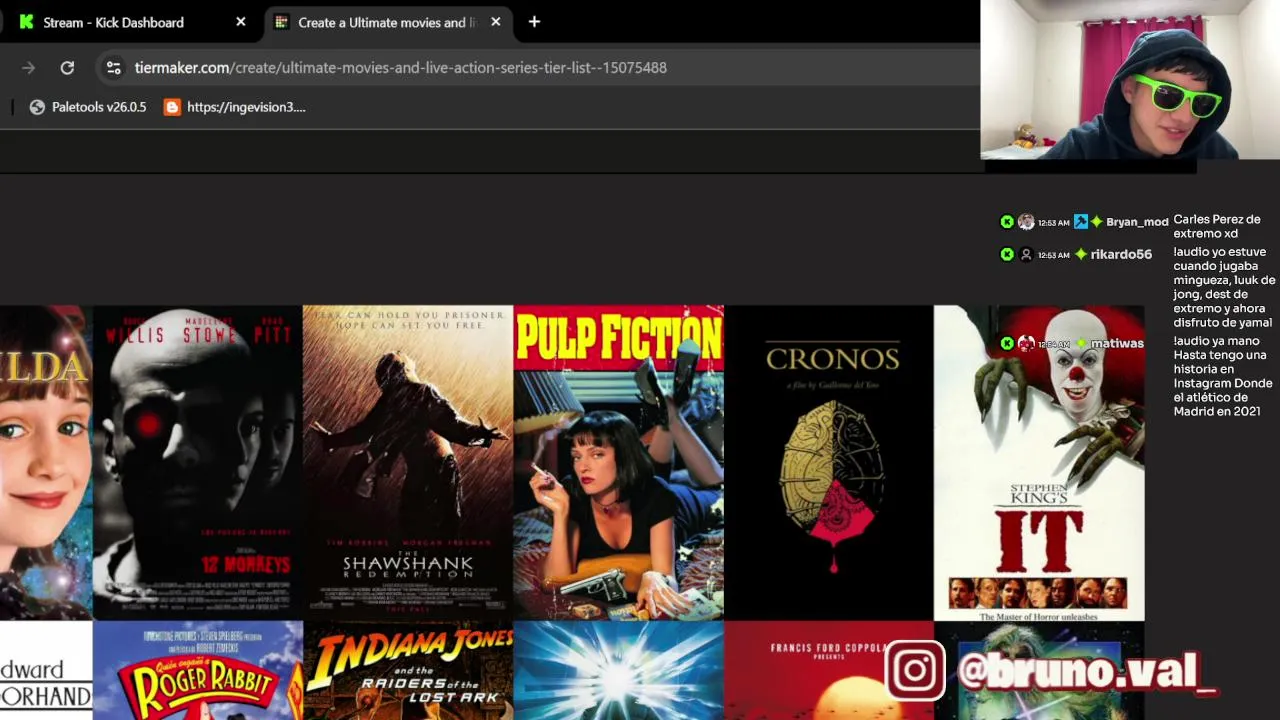Click the tiermaker.com URL address field
Screen dimensions: 1280x720
pyautogui.click(x=540, y=68)
